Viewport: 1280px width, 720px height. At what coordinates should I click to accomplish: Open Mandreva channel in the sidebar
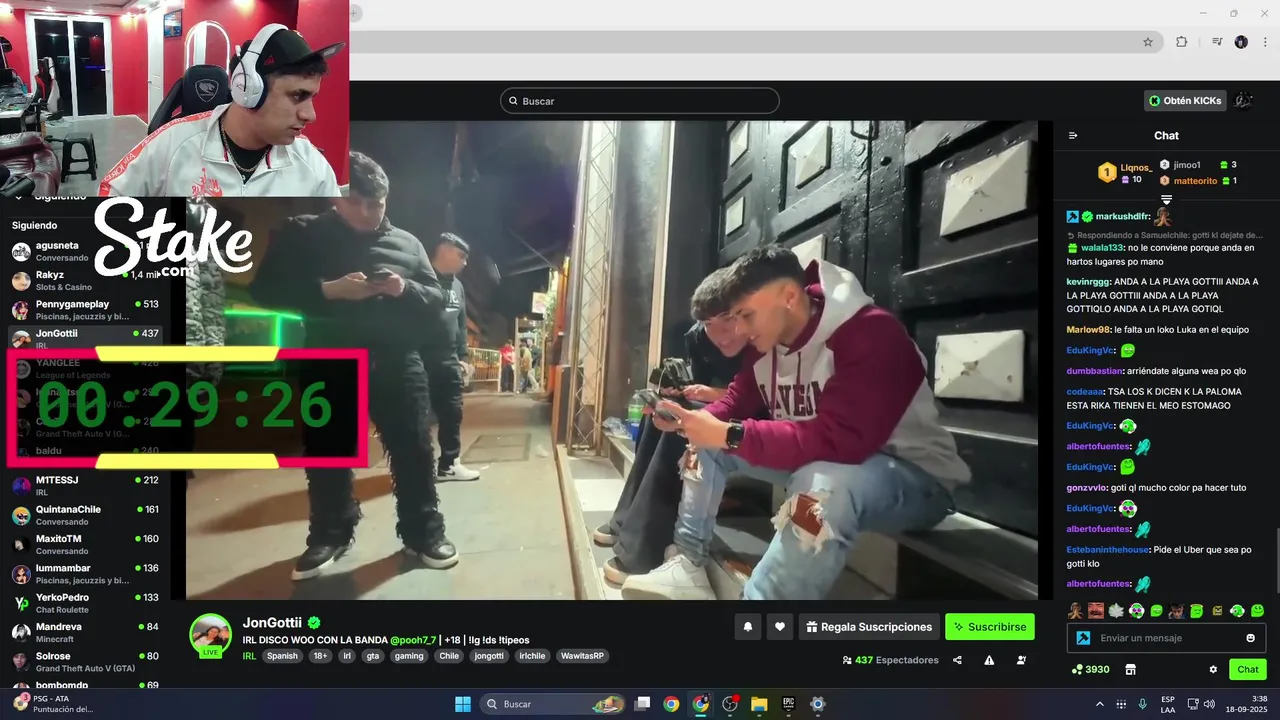click(x=85, y=632)
